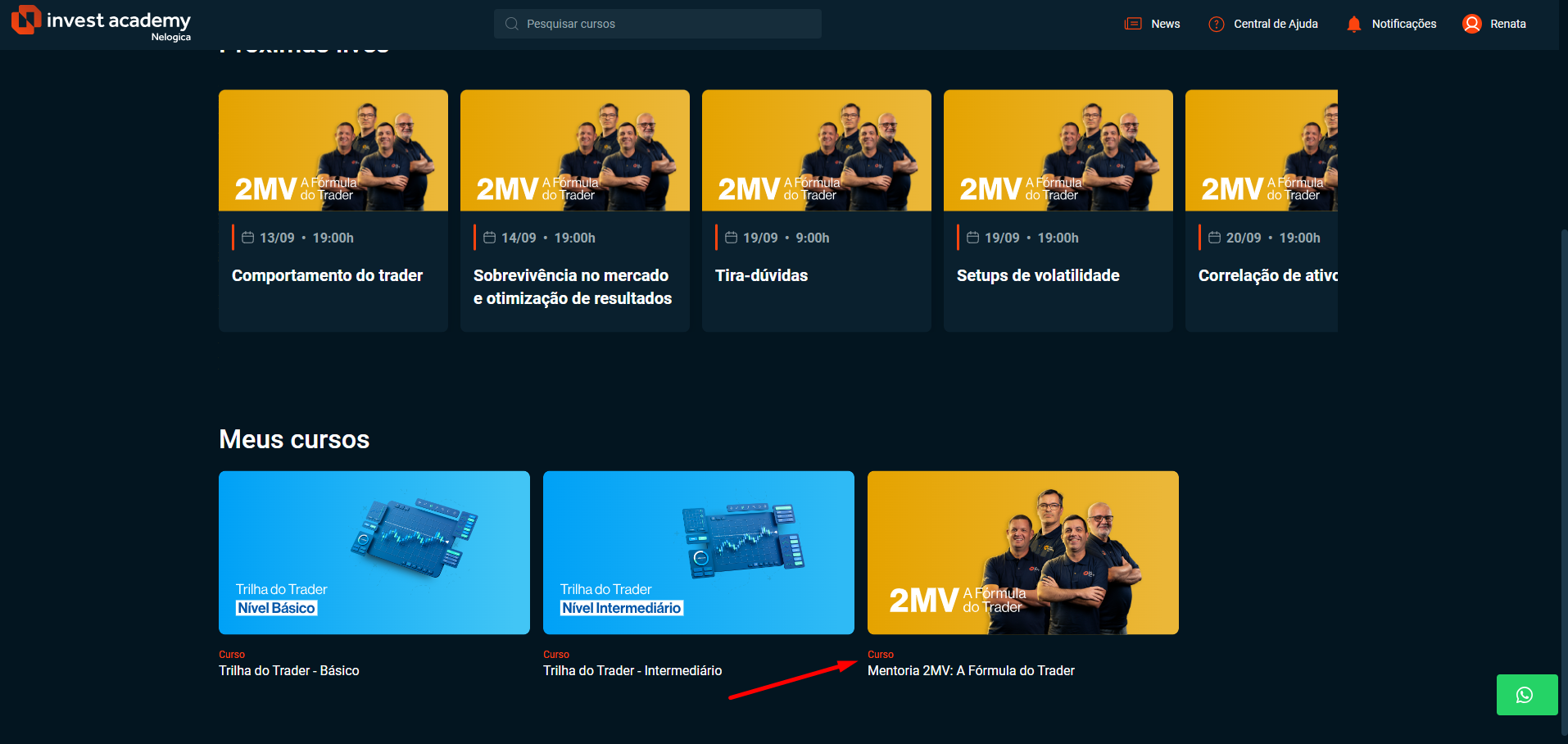
Task: Click calendar icon beside 13/09 date
Action: point(247,238)
